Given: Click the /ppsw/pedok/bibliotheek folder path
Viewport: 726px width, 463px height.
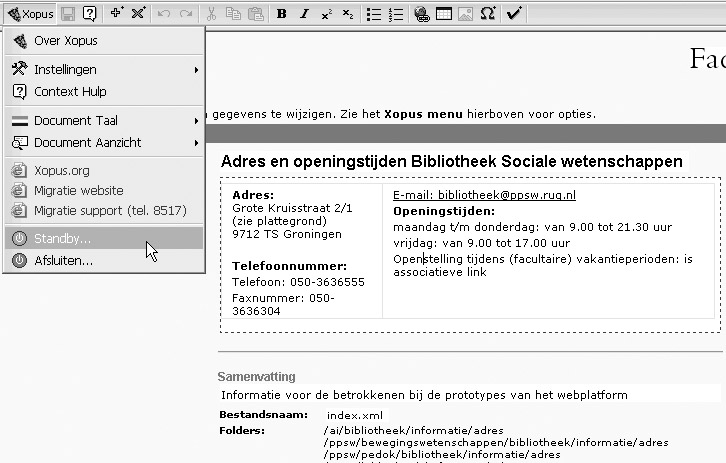Looking at the screenshot, I should pyautogui.click(x=442, y=454).
